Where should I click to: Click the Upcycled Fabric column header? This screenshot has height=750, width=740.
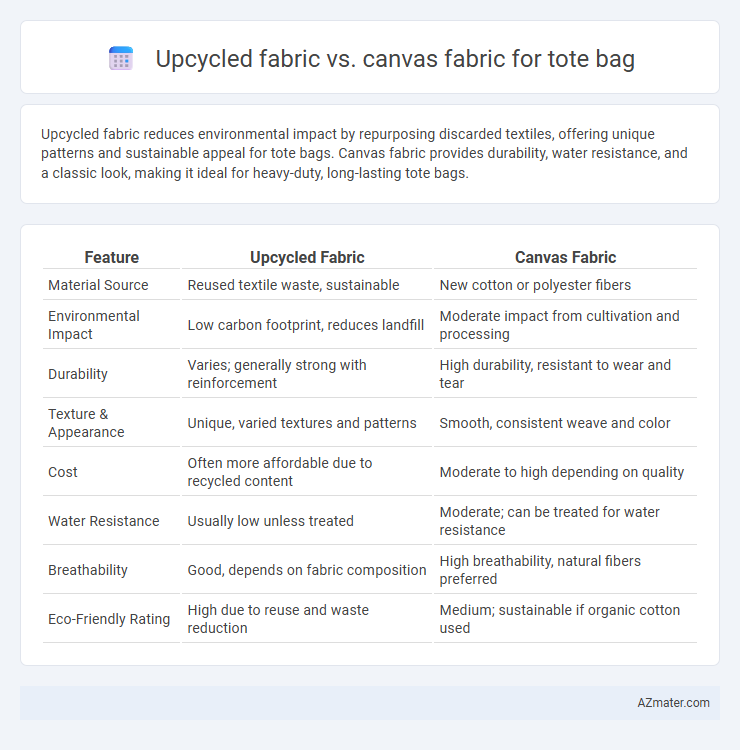[x=307, y=257]
